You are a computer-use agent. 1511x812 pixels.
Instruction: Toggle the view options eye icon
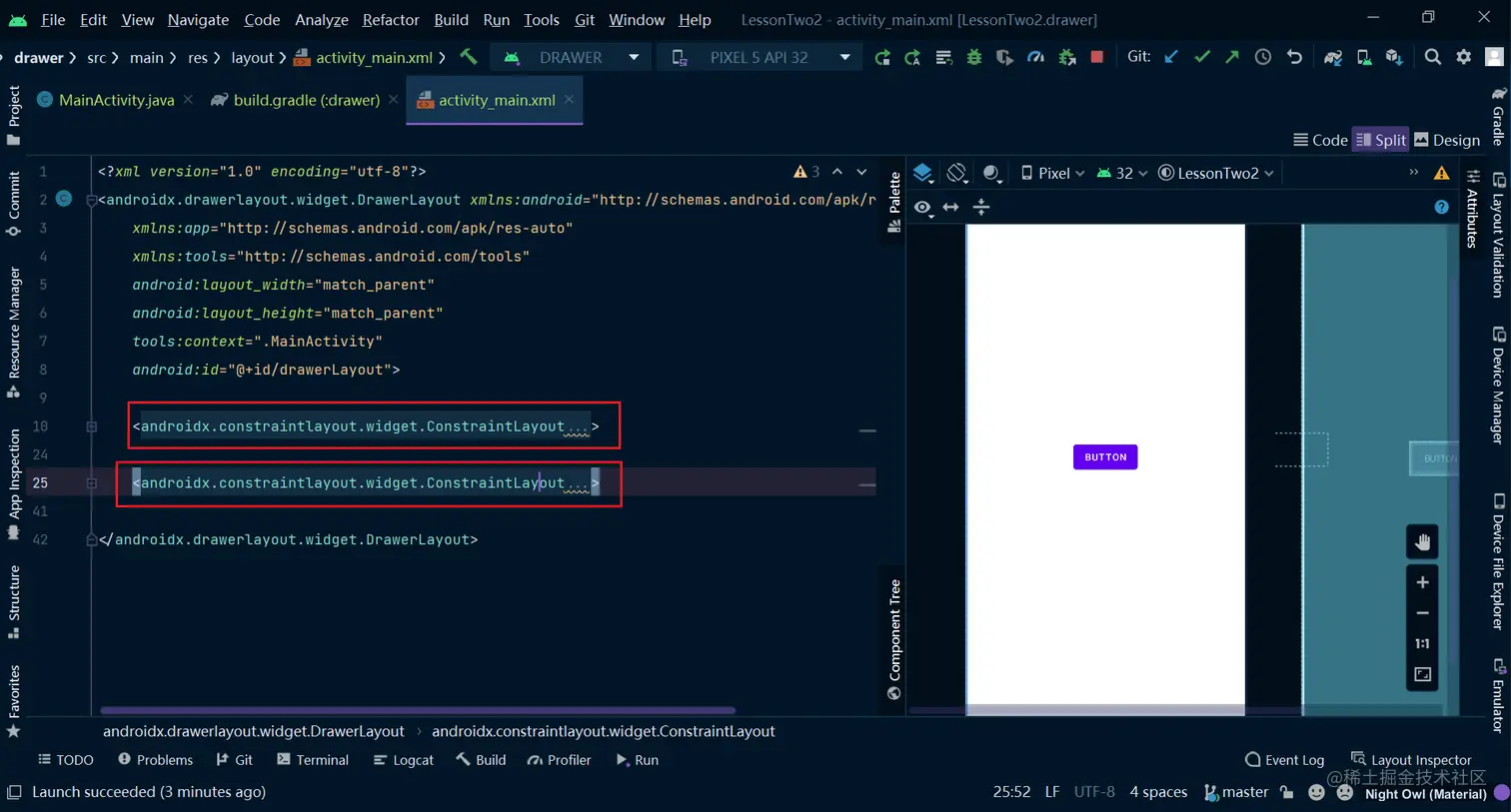click(x=923, y=207)
